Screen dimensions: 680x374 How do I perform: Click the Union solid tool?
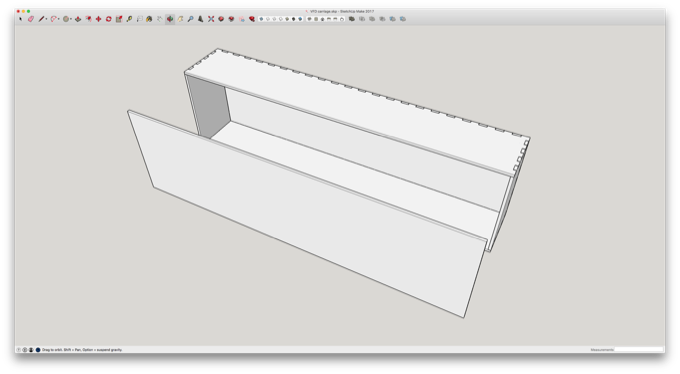[x=372, y=19]
